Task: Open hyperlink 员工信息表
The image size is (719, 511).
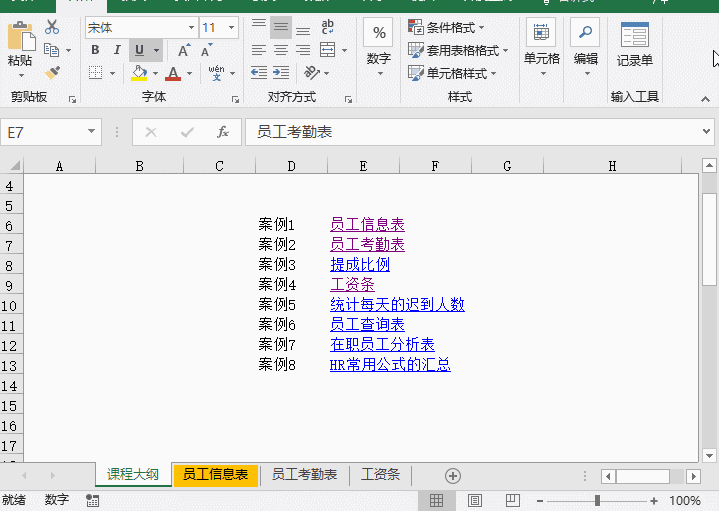Action: [367, 224]
